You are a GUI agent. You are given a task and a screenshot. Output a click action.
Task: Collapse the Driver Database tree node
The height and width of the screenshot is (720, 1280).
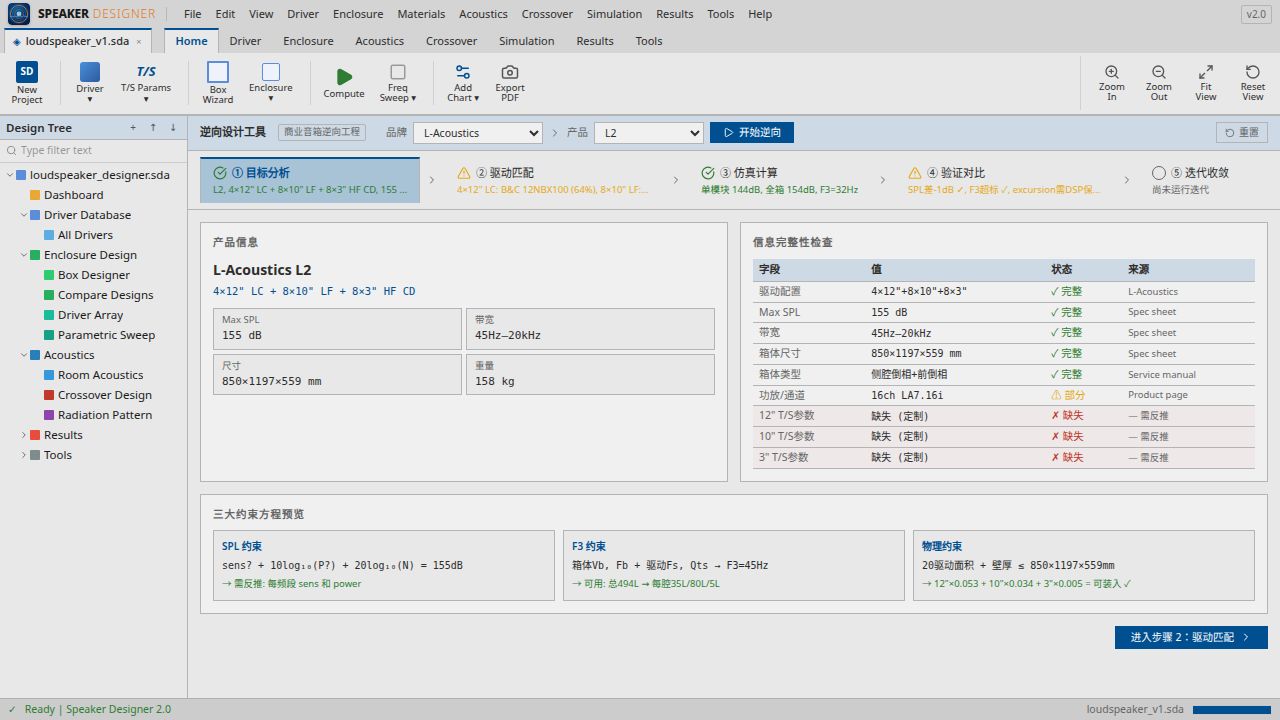[x=24, y=215]
